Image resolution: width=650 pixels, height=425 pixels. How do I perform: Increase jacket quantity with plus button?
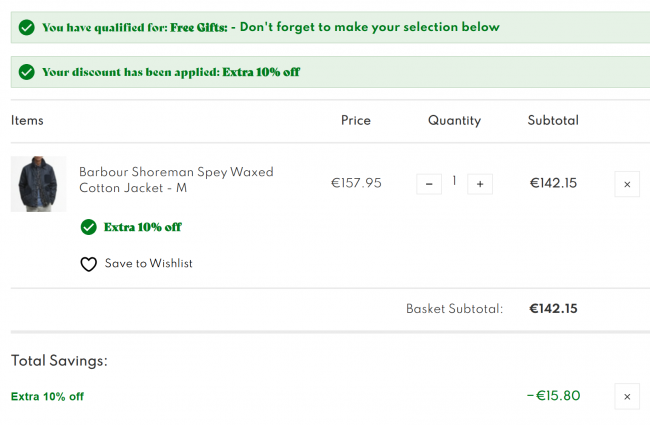(480, 184)
